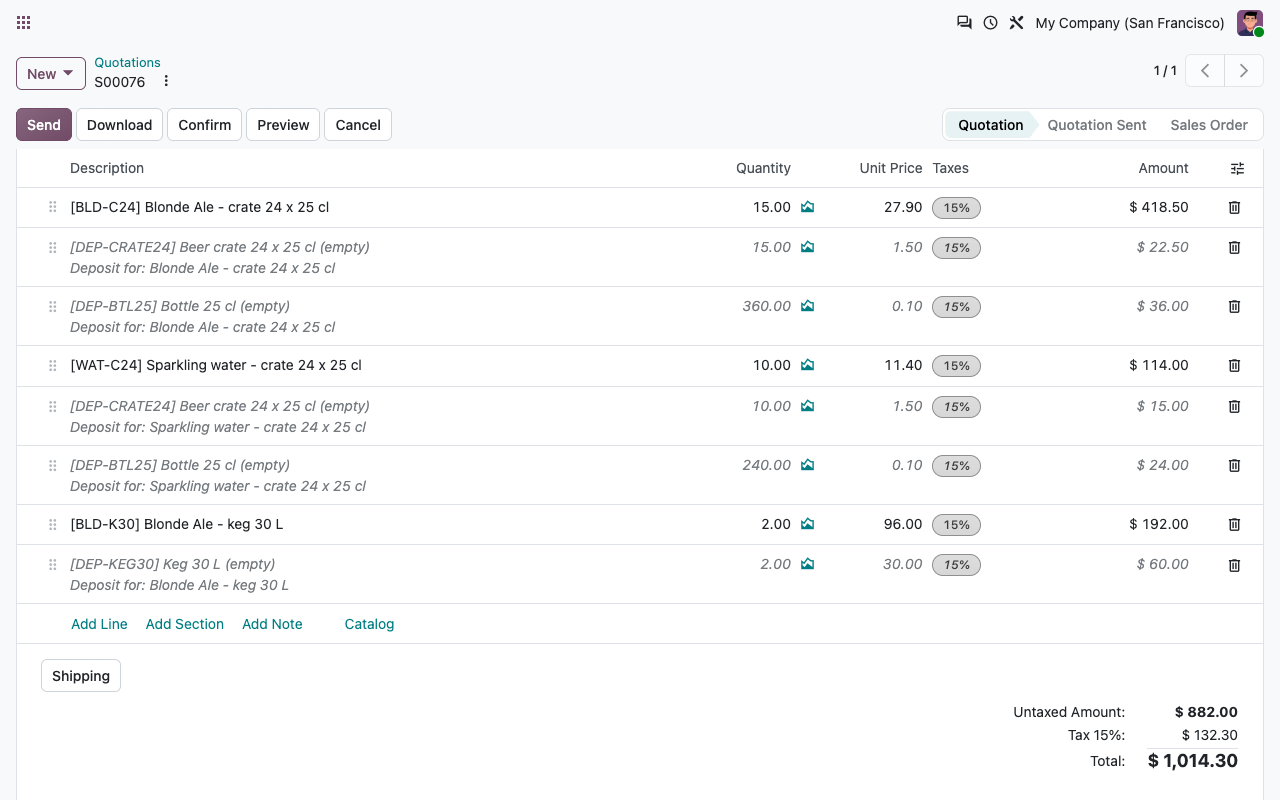Open the debug tools wrench icon
This screenshot has width=1280, height=800.
[1016, 22]
